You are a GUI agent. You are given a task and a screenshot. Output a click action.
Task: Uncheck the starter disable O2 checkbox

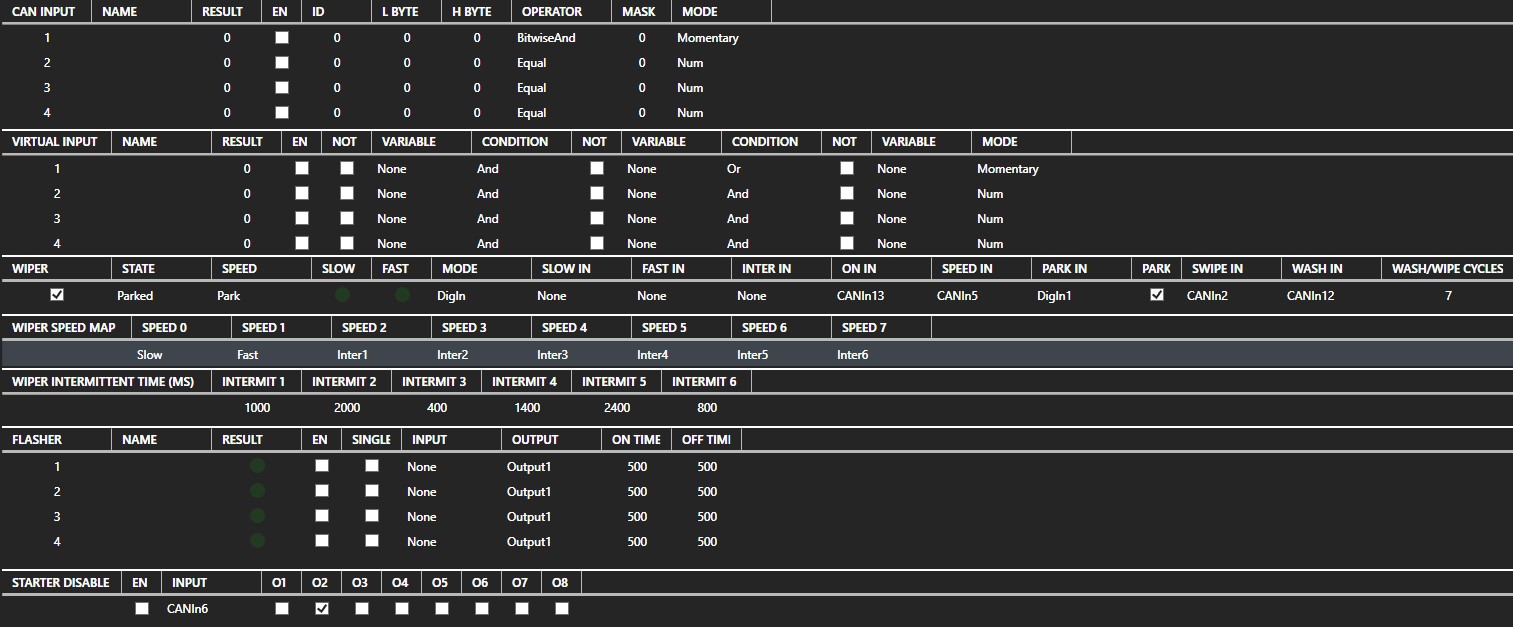point(322,608)
